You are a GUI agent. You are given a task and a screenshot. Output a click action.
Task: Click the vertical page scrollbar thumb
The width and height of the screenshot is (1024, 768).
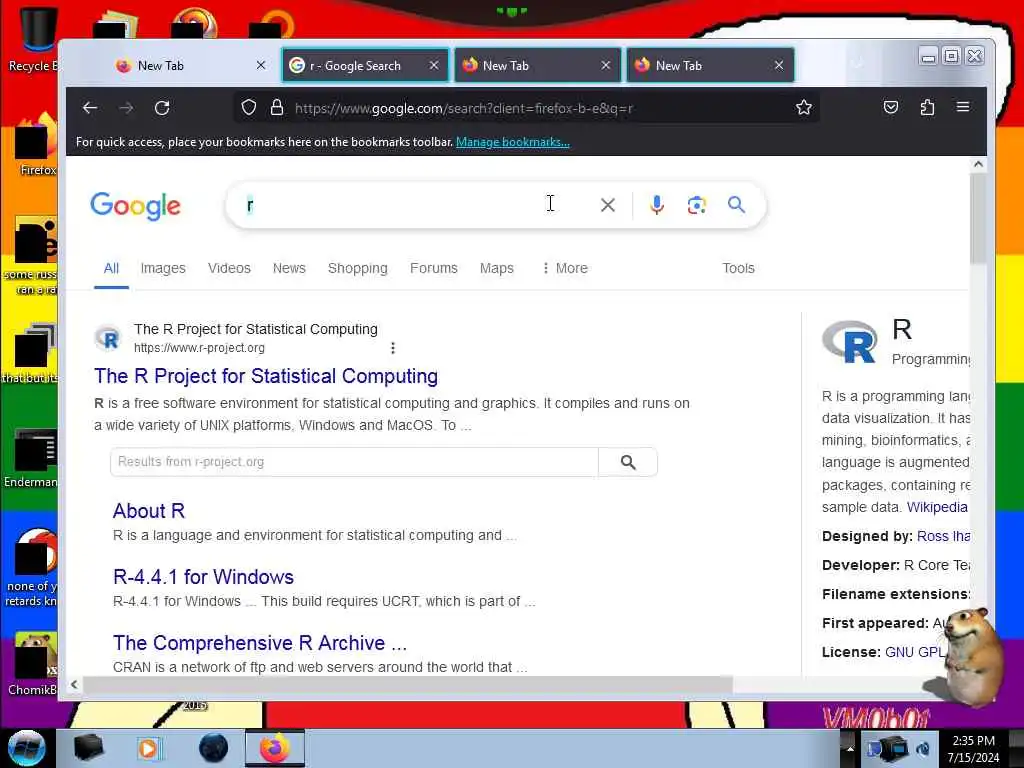978,218
